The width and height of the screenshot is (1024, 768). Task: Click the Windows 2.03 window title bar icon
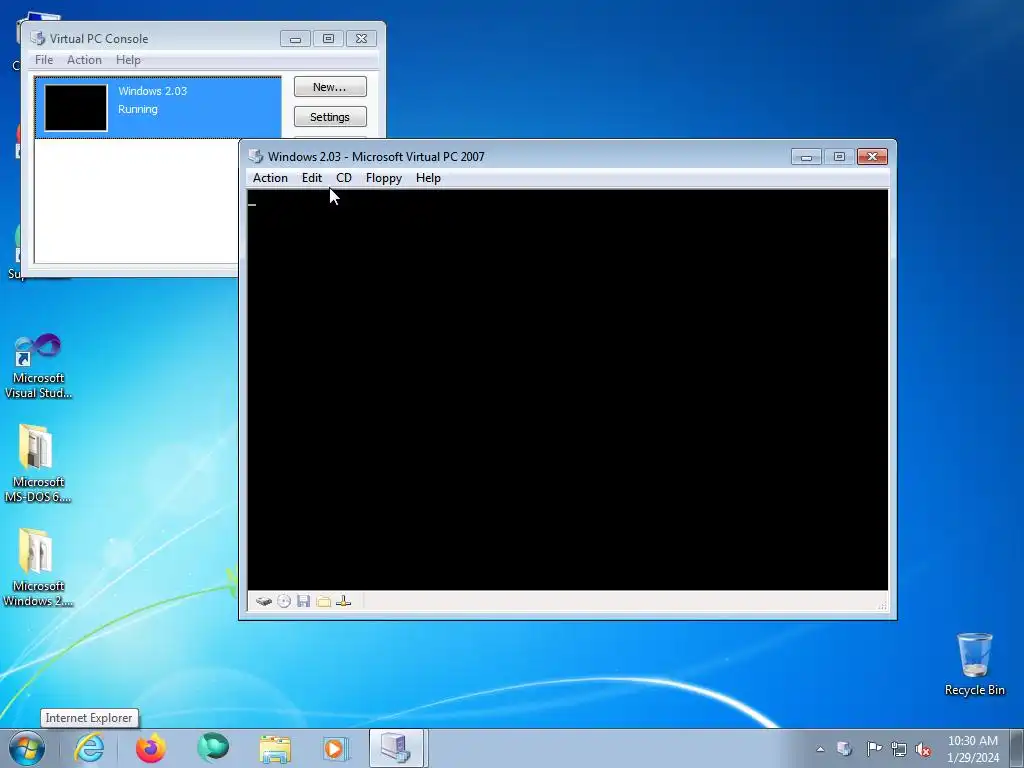(256, 157)
